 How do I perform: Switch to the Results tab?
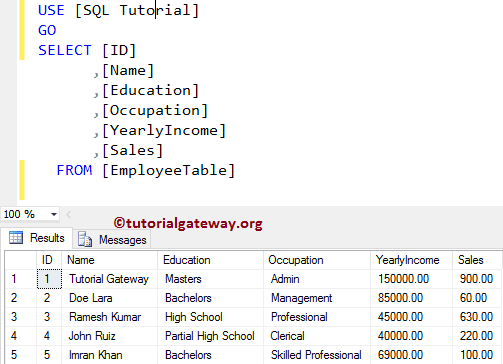coord(37,238)
